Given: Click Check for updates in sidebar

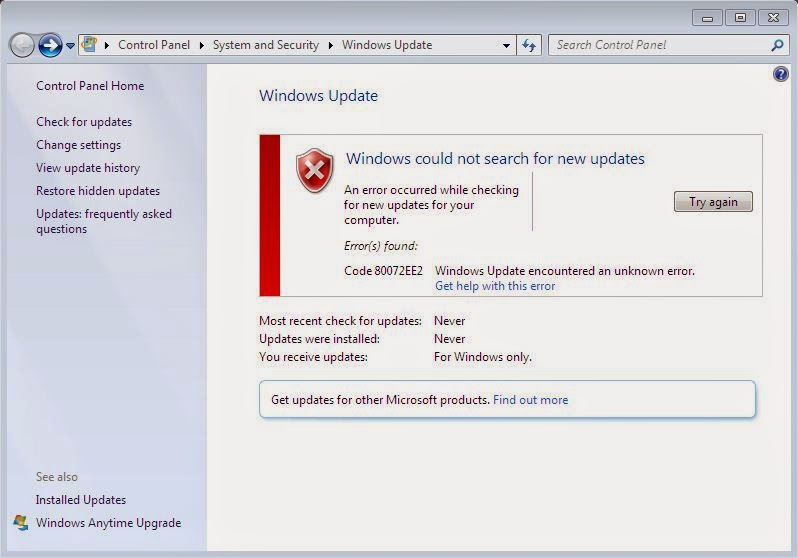Looking at the screenshot, I should [x=84, y=122].
